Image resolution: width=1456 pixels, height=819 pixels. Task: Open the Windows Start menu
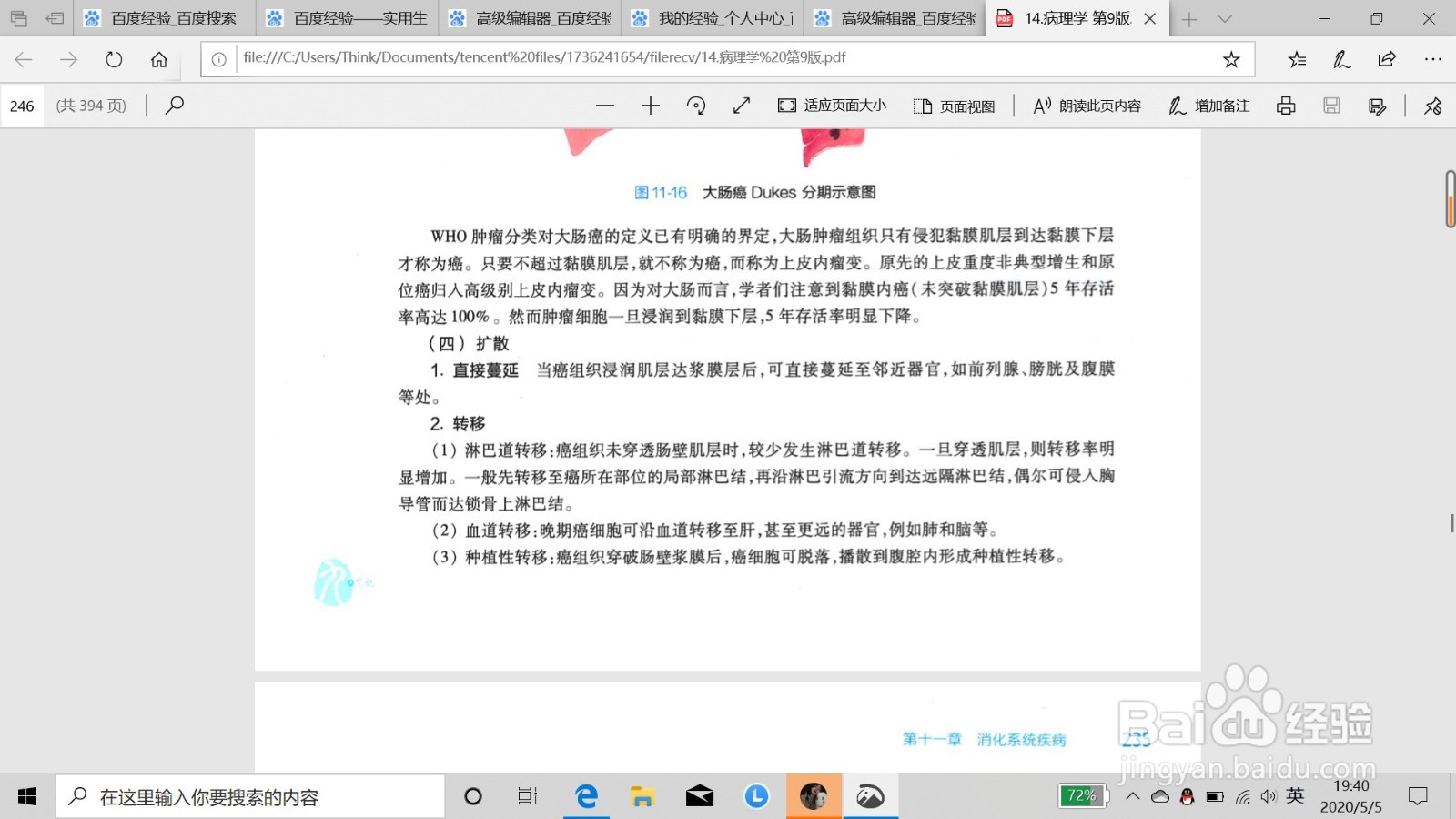(x=27, y=797)
